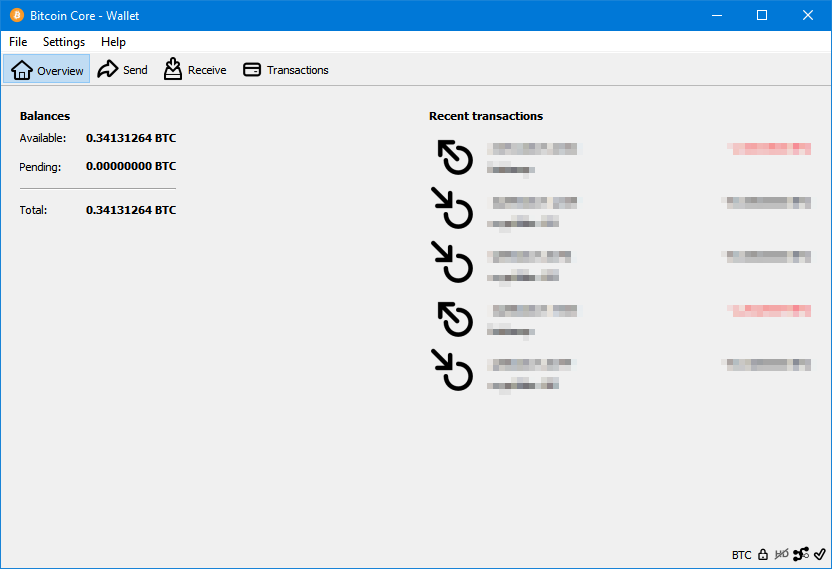Click the red amount of first transaction
The width and height of the screenshot is (832, 569).
[x=770, y=149]
